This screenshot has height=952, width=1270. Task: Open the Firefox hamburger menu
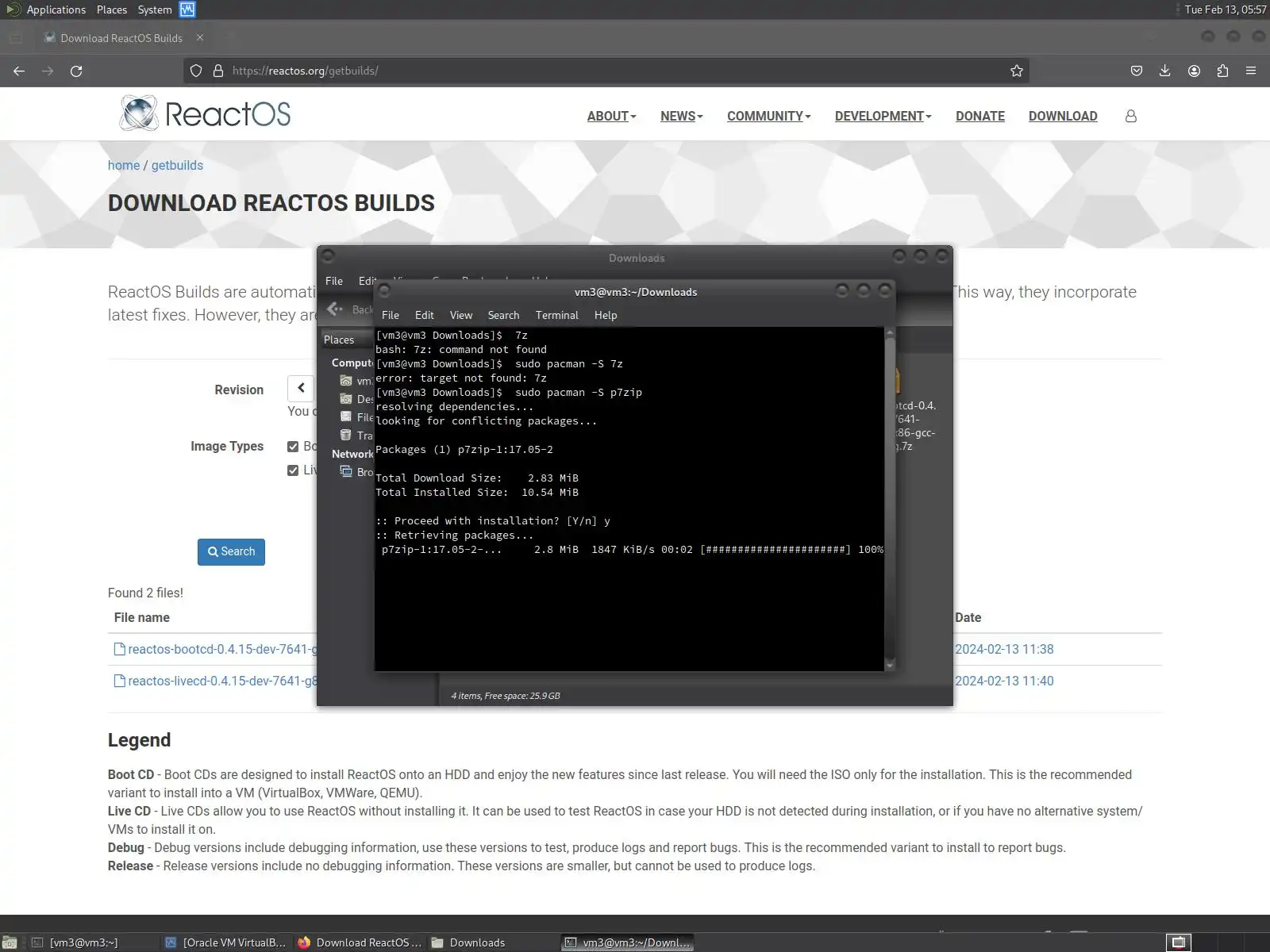pyautogui.click(x=1251, y=71)
